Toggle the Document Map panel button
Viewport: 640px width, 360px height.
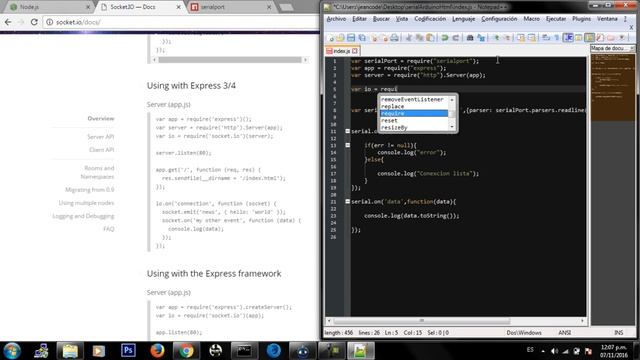tap(589, 38)
